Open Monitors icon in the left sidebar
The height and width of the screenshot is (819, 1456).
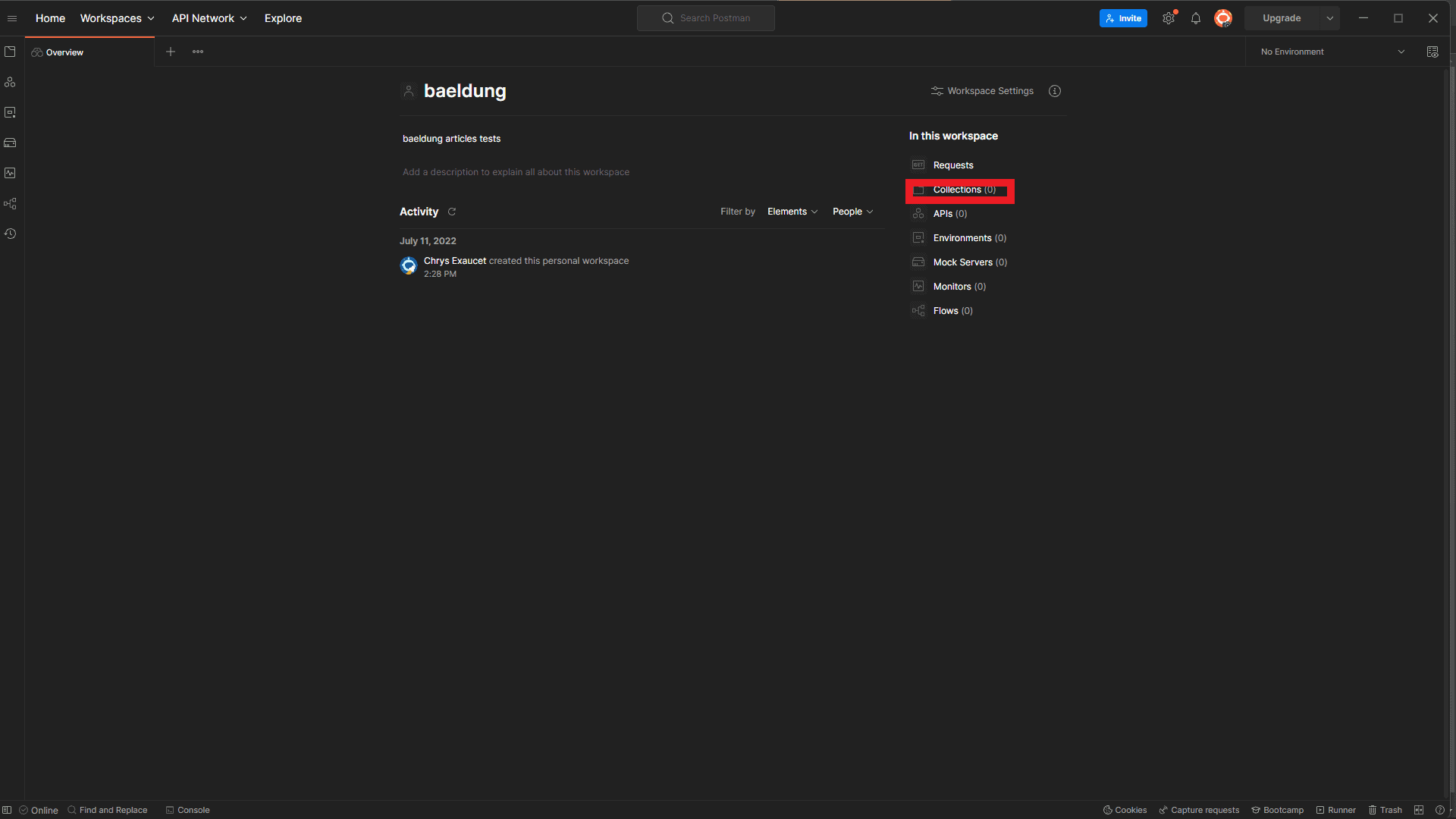pyautogui.click(x=10, y=173)
